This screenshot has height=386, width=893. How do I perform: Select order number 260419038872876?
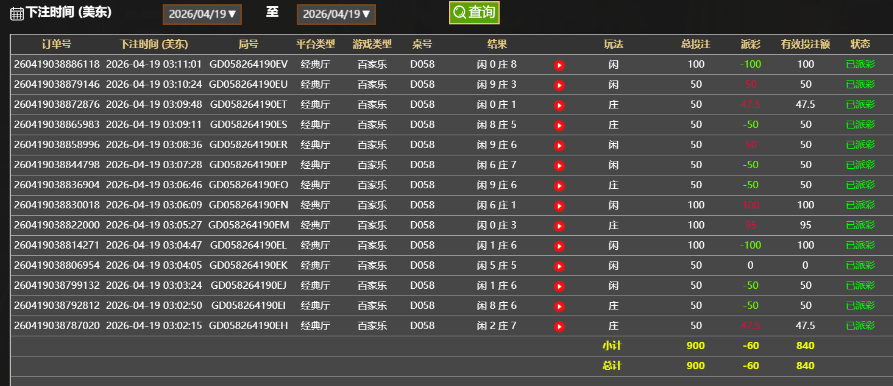[x=56, y=104]
